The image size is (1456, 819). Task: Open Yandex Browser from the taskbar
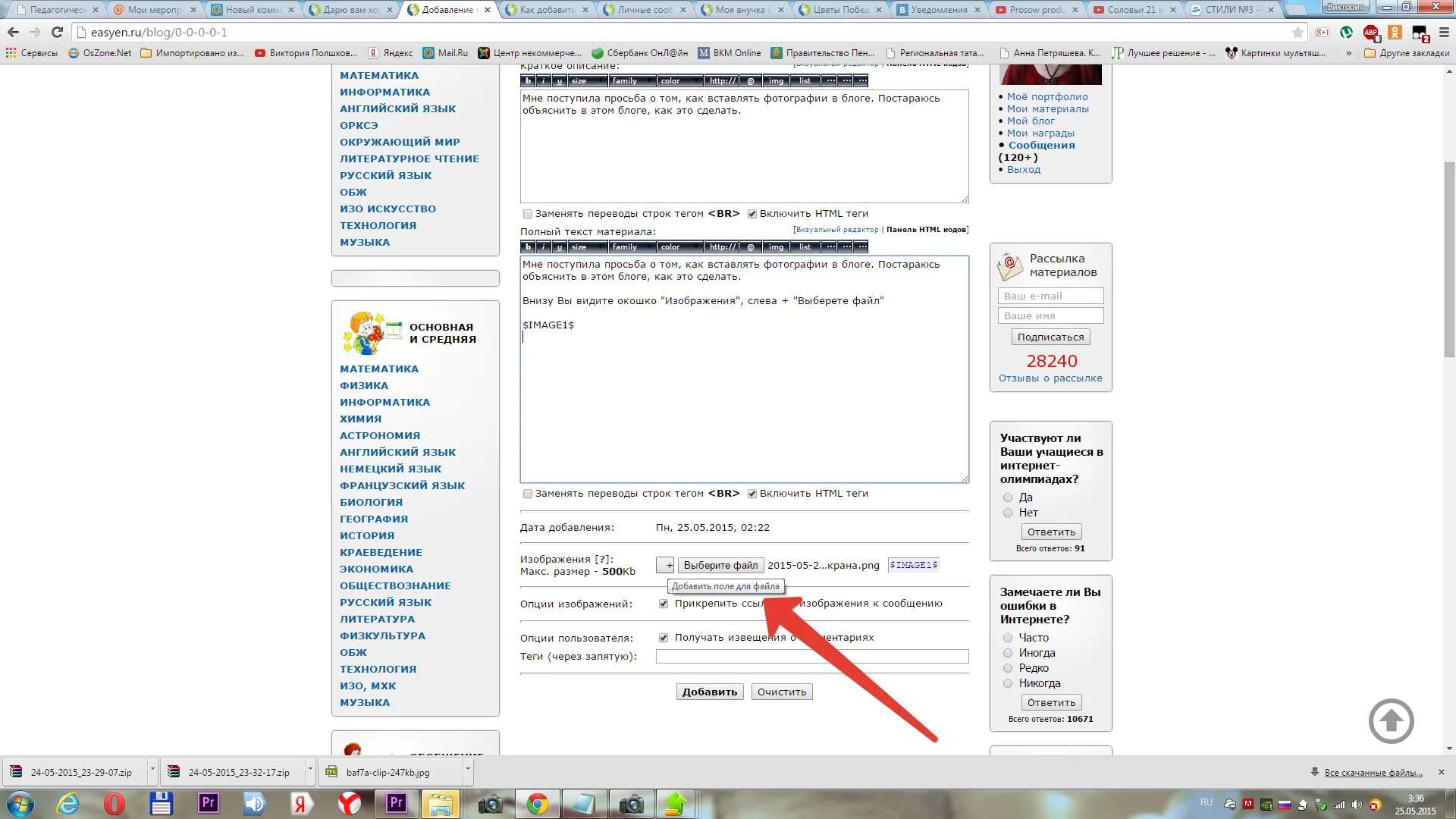pos(349,804)
